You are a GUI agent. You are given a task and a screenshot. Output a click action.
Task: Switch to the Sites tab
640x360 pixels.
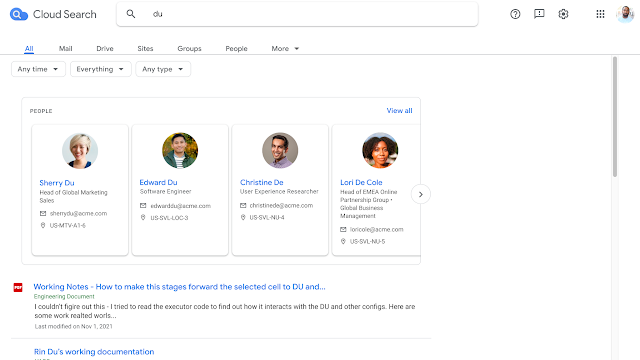click(145, 49)
